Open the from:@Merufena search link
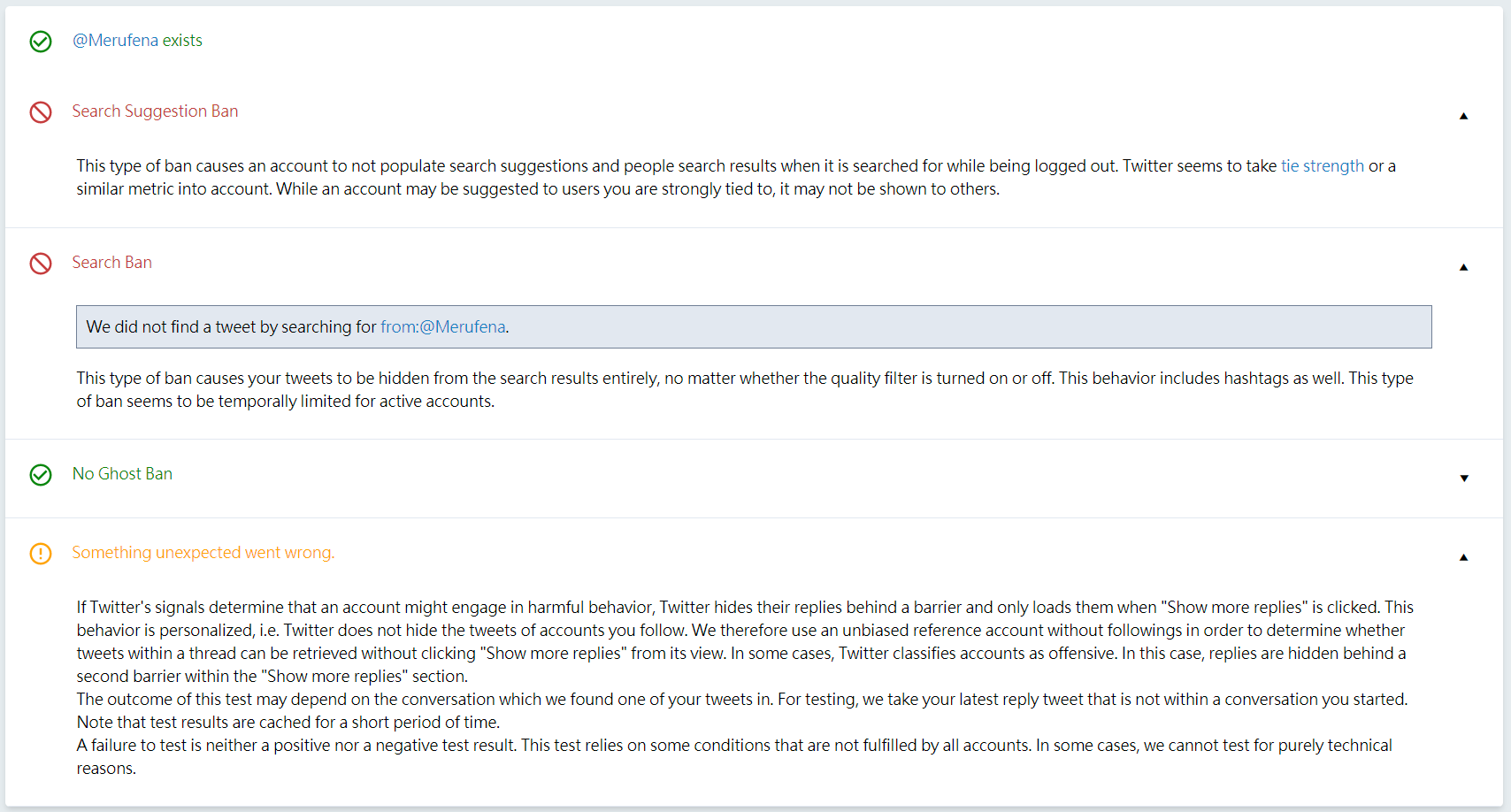 point(443,327)
